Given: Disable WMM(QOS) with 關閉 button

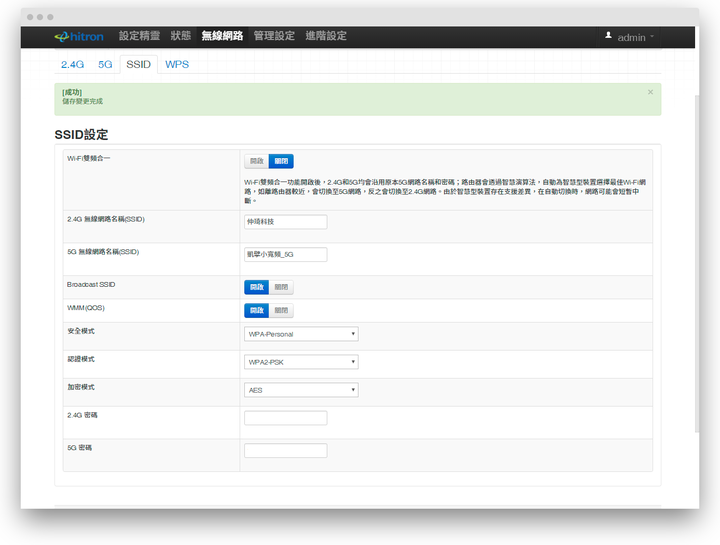Looking at the screenshot, I should [281, 311].
